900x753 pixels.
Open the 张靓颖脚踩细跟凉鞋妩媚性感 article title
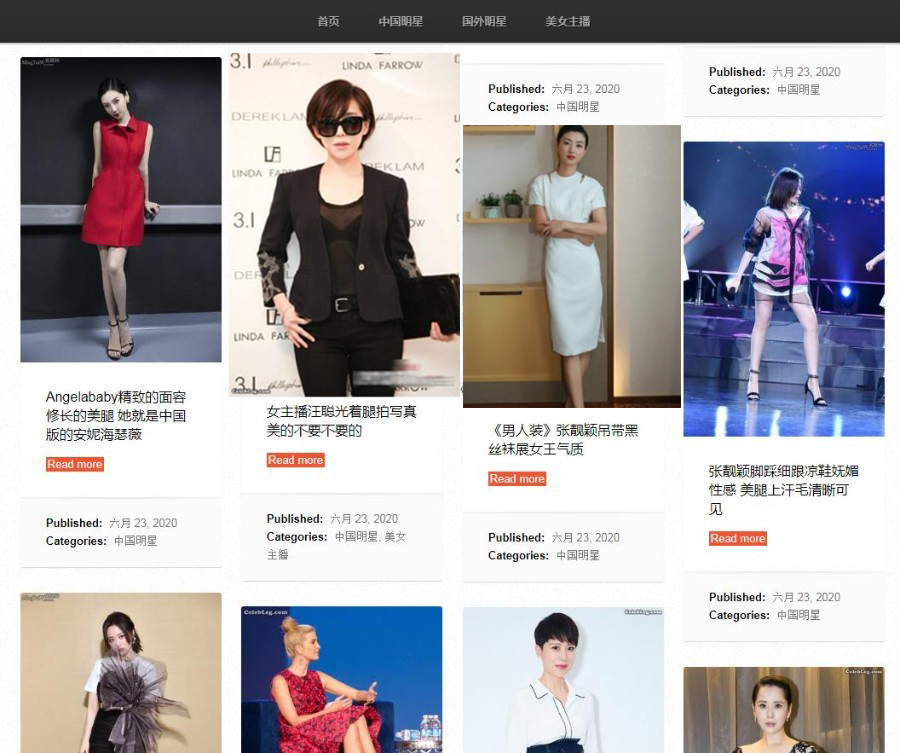tap(783, 490)
